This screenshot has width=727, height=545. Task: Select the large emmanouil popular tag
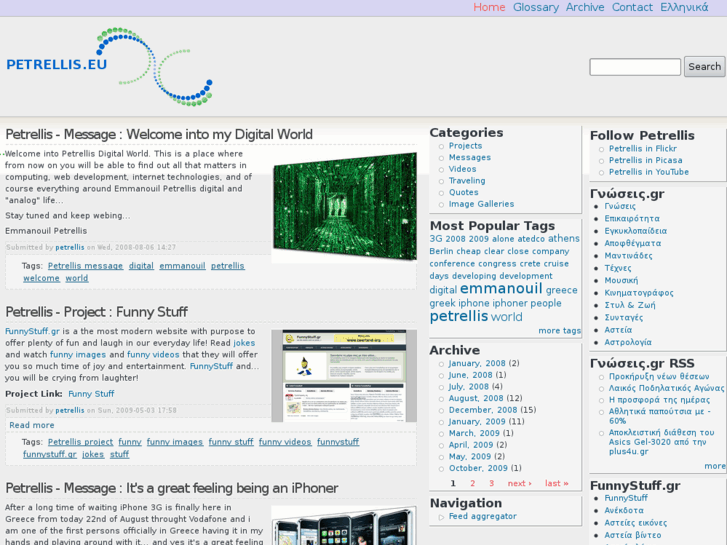(x=501, y=289)
